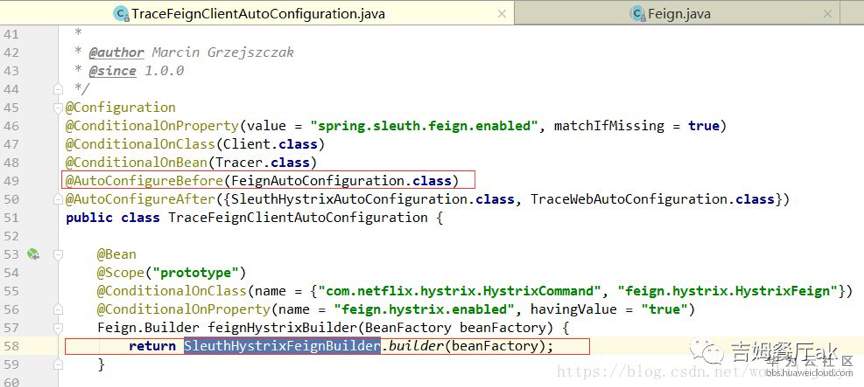Click the "prototype" scope string
The image size is (864, 387).
click(x=196, y=273)
